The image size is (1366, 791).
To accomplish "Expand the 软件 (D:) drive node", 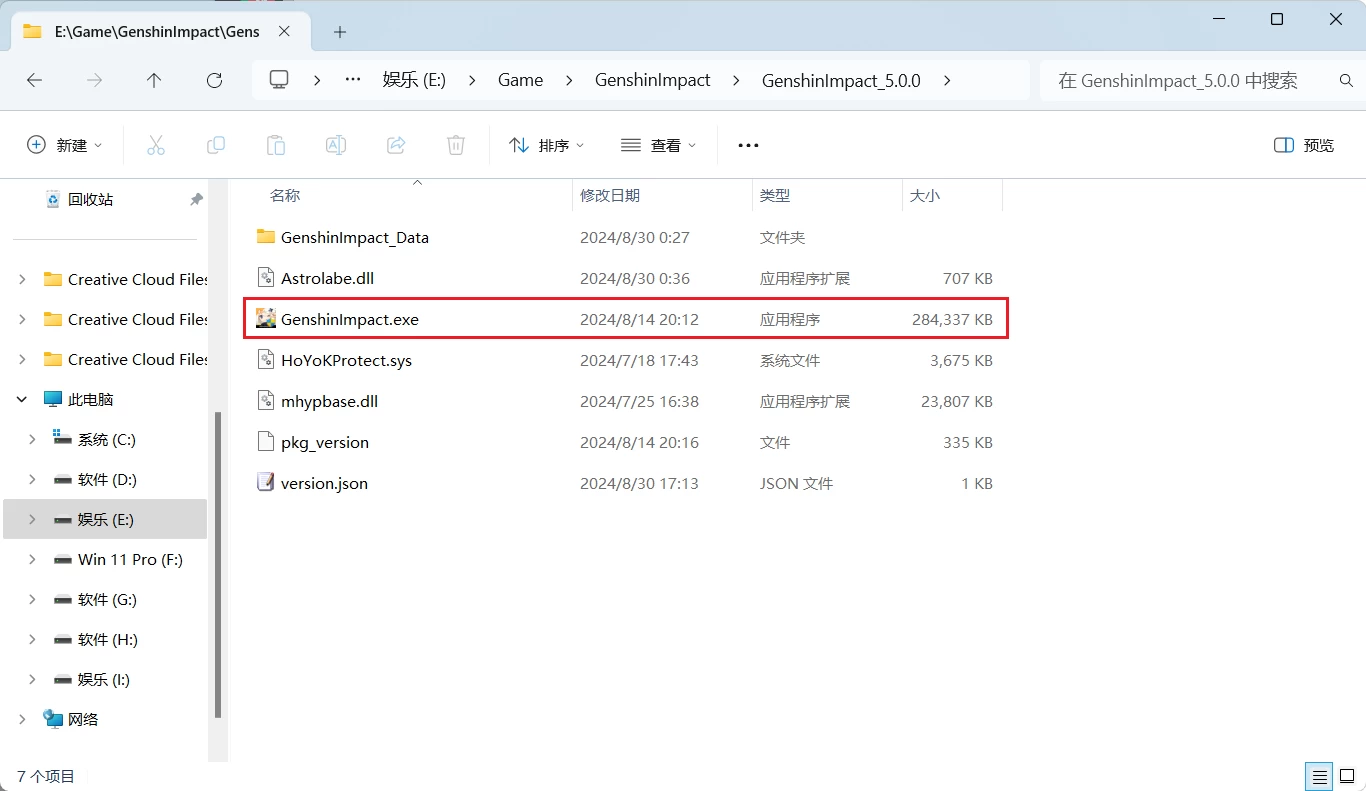I will (x=32, y=480).
